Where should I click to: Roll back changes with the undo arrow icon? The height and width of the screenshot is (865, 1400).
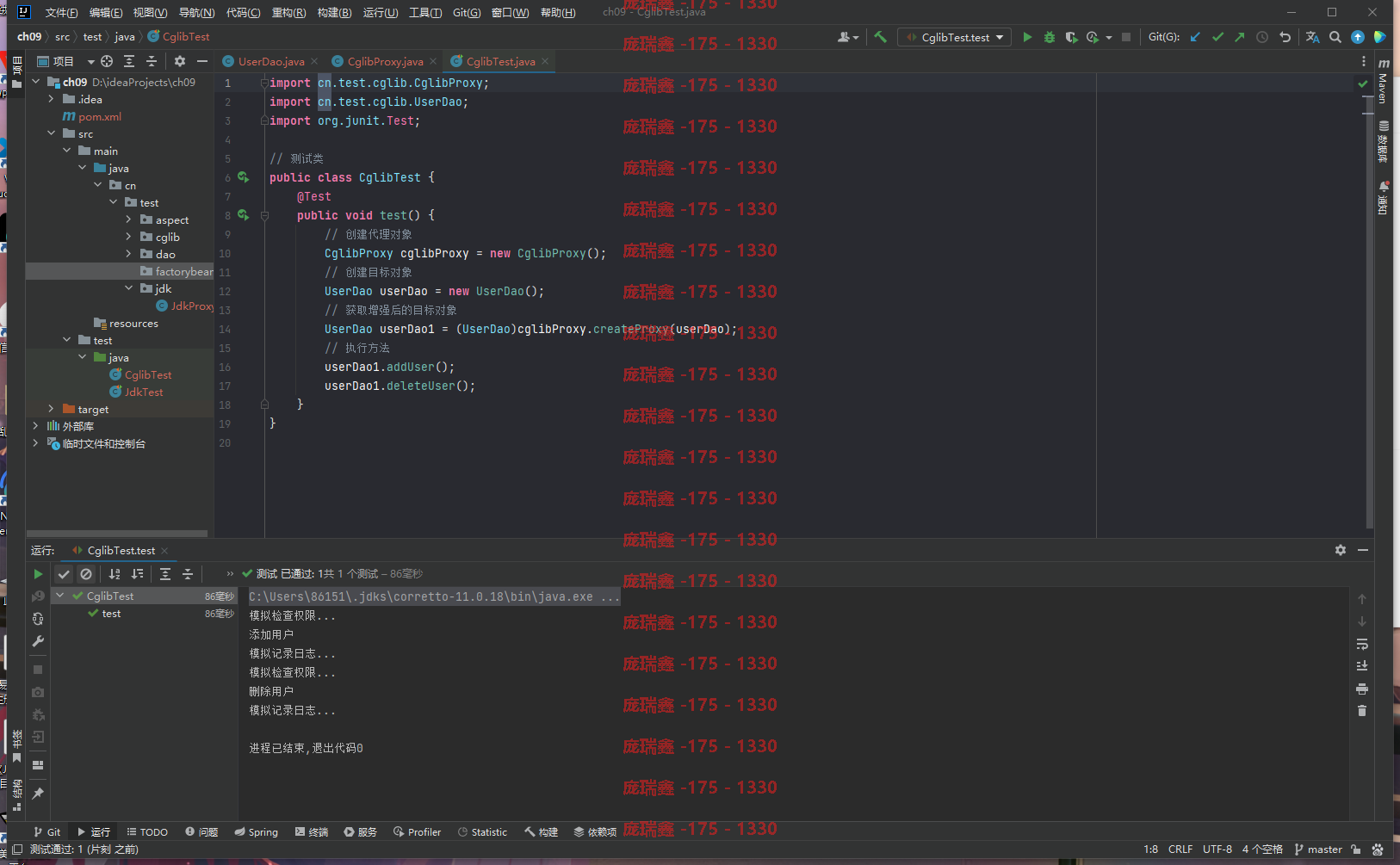click(1285, 37)
